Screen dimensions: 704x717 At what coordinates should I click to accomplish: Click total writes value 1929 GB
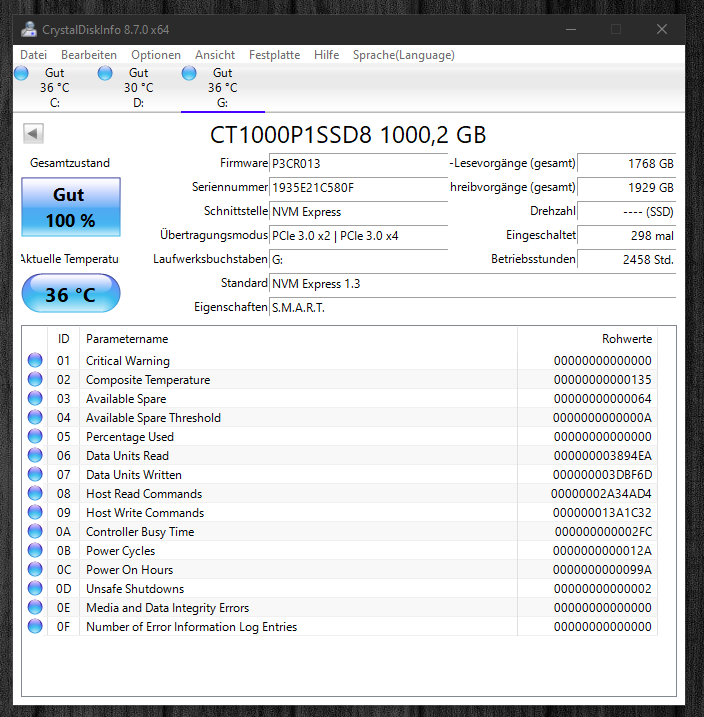pyautogui.click(x=626, y=187)
